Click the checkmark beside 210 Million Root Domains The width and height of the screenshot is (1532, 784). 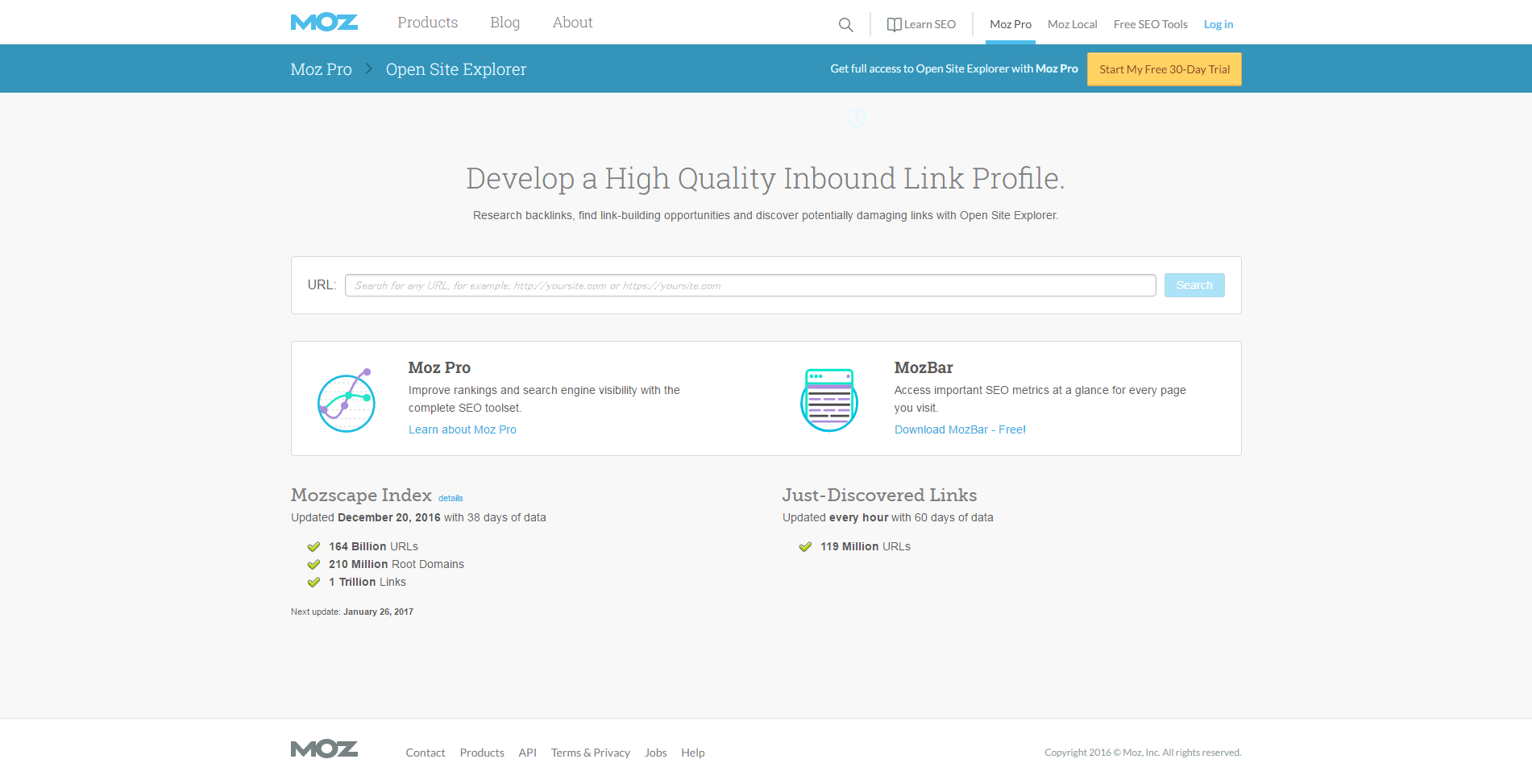point(314,564)
